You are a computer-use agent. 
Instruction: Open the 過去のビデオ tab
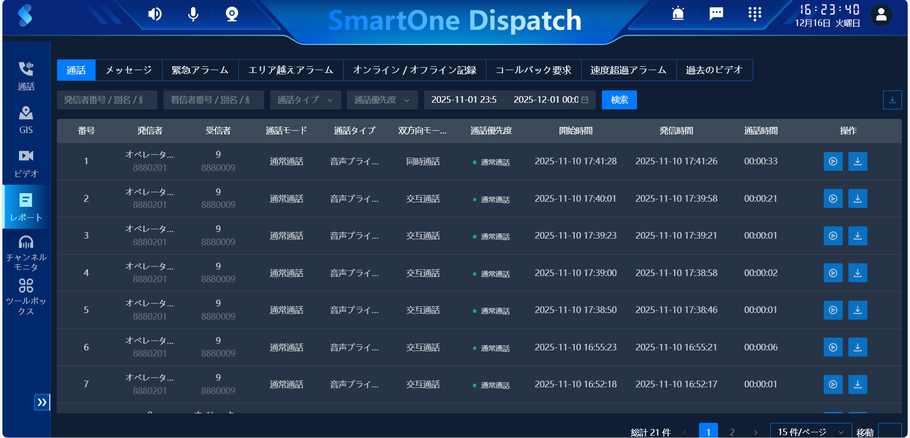[x=714, y=70]
